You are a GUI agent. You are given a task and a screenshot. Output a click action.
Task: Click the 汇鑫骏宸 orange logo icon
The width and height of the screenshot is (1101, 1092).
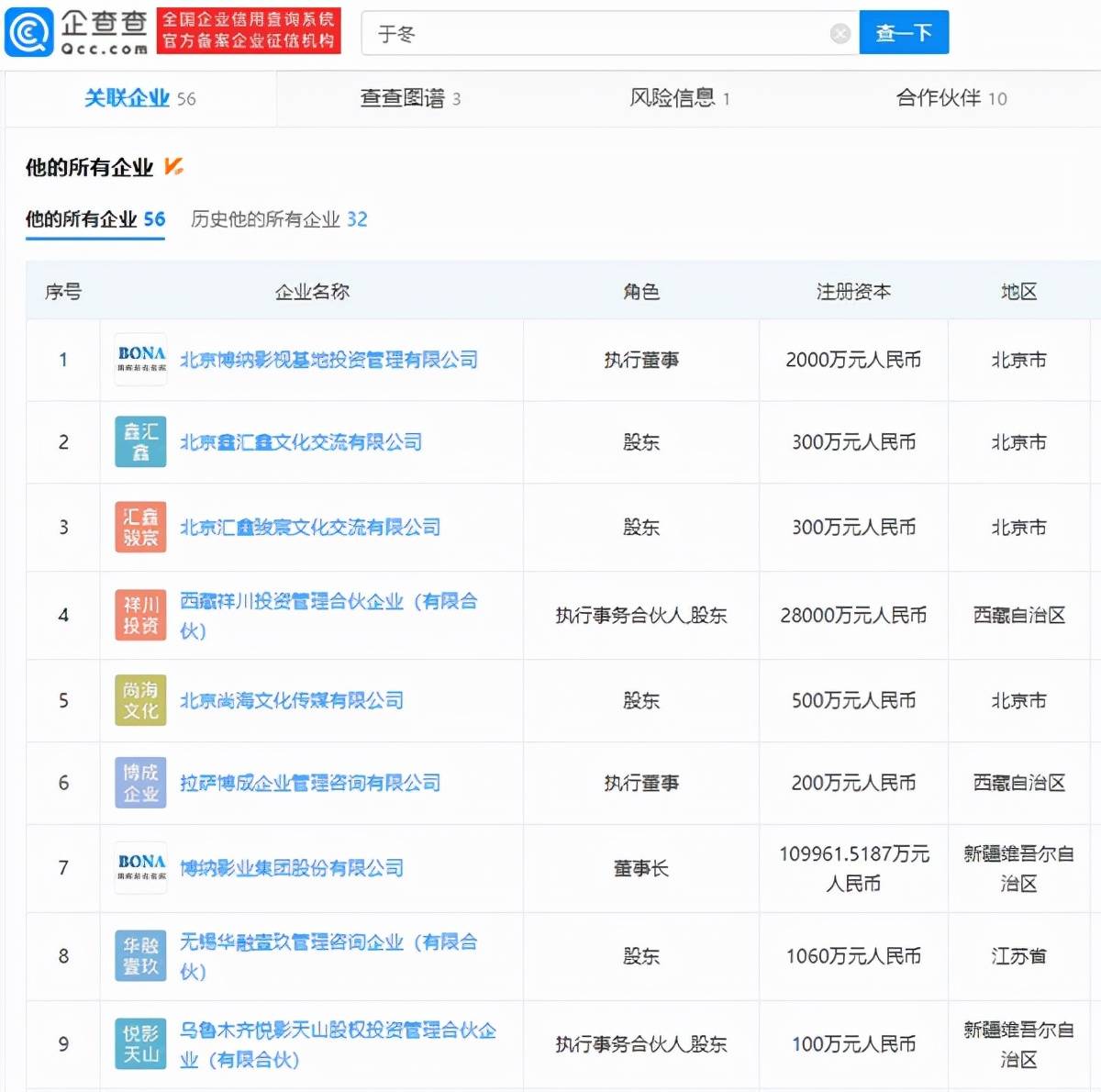[x=139, y=528]
